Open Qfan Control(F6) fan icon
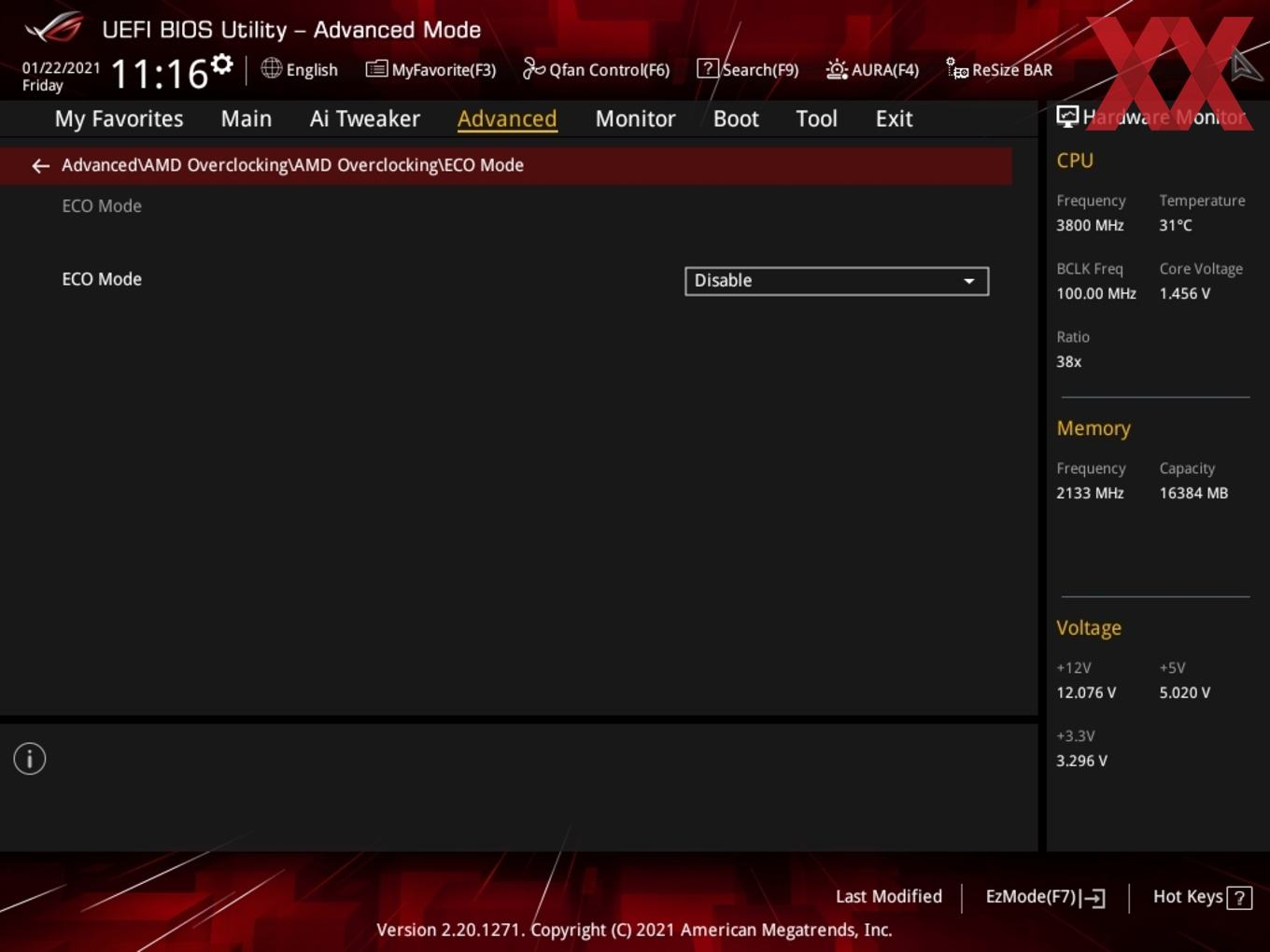The width and height of the screenshot is (1270, 952). [x=533, y=68]
